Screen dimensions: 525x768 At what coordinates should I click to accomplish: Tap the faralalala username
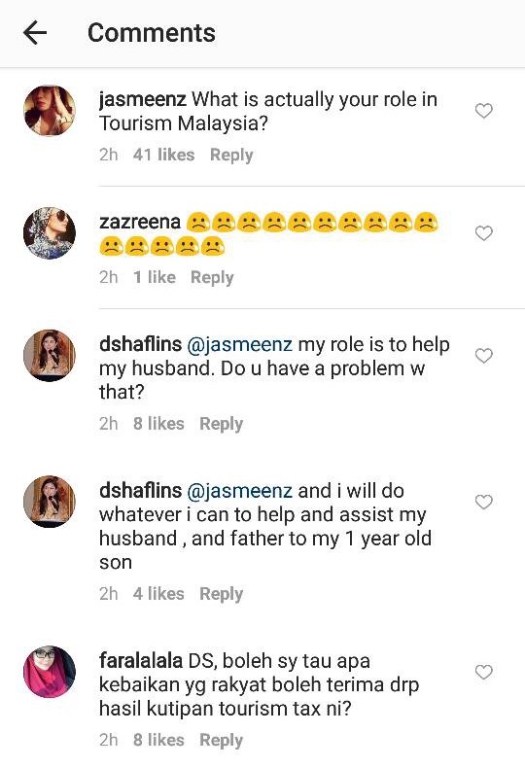click(141, 661)
